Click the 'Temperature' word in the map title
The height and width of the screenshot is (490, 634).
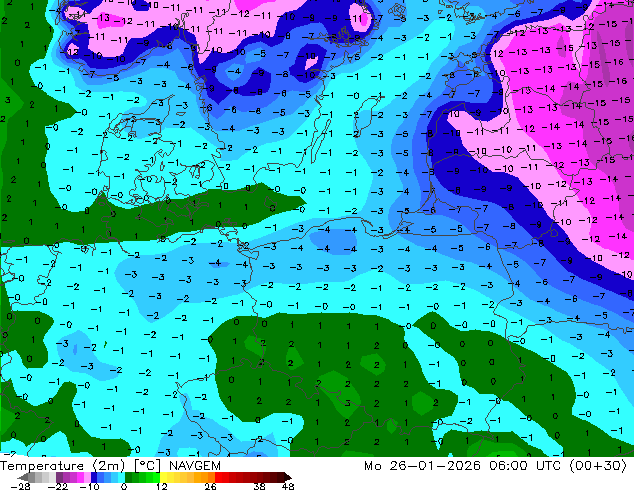click(x=42, y=466)
